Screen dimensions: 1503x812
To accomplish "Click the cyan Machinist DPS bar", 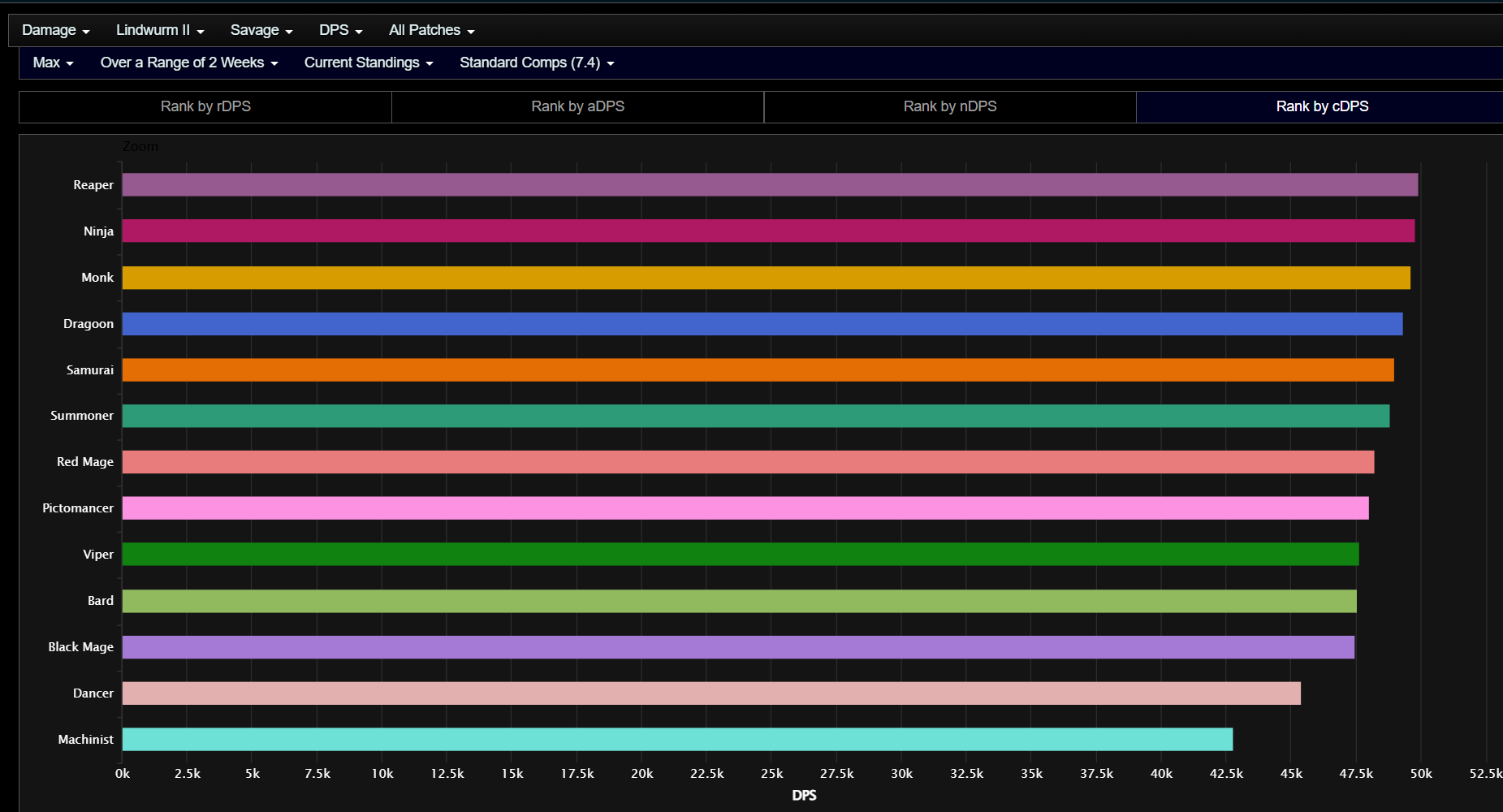I will [677, 740].
